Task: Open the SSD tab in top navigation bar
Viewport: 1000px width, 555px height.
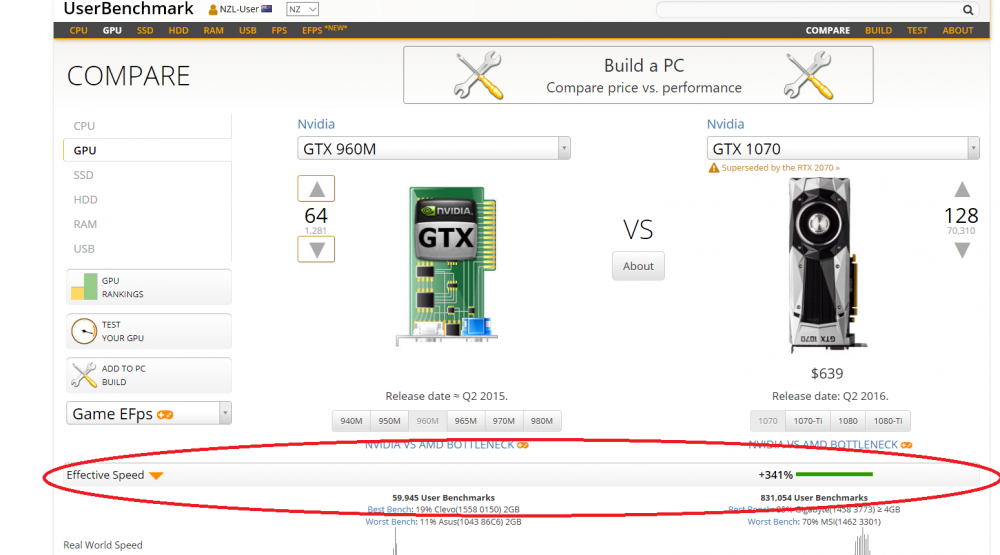Action: 145,31
